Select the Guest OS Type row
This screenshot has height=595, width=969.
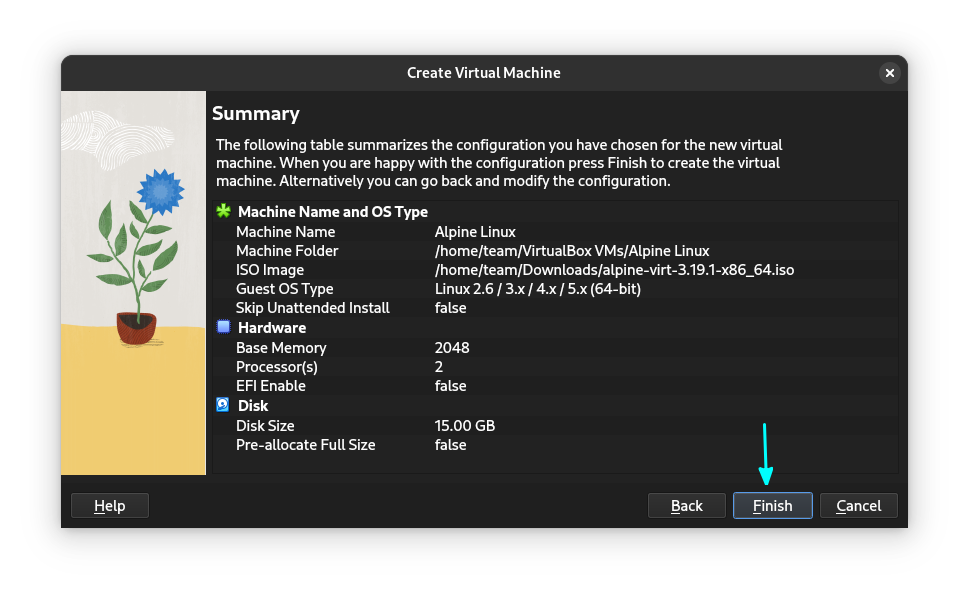(x=285, y=289)
